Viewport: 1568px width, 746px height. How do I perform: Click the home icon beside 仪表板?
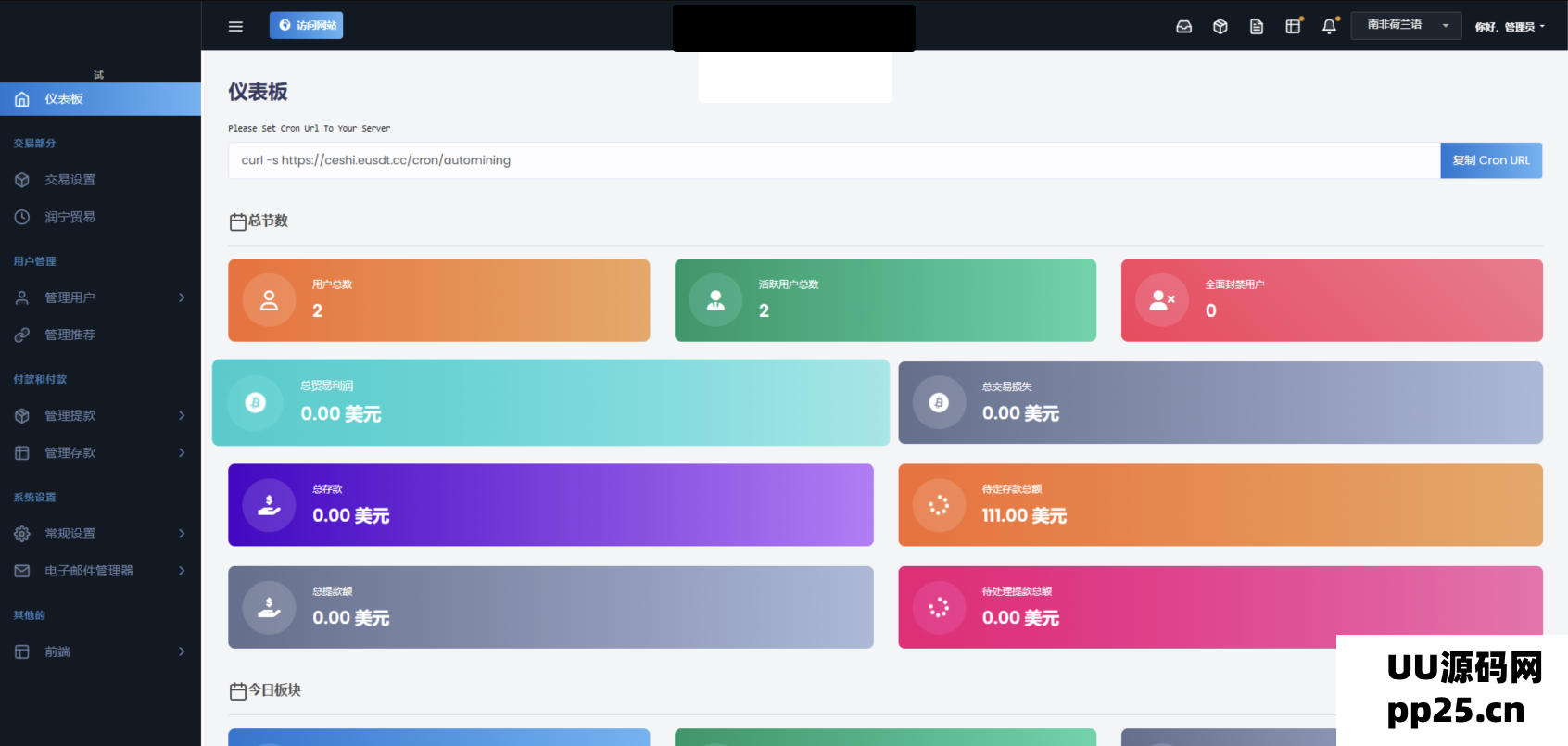point(22,99)
